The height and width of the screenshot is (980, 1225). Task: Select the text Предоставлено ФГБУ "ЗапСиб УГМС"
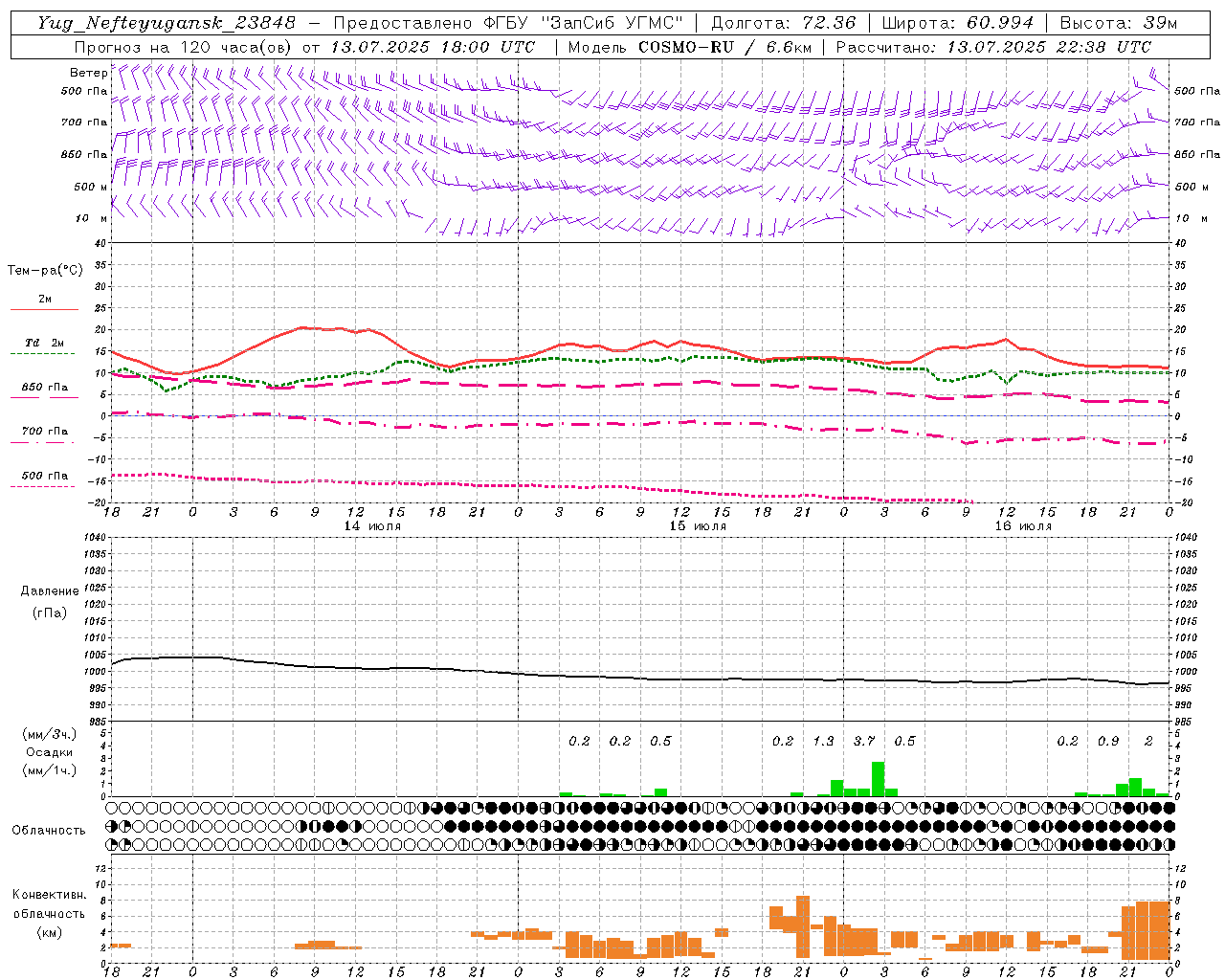(508, 23)
